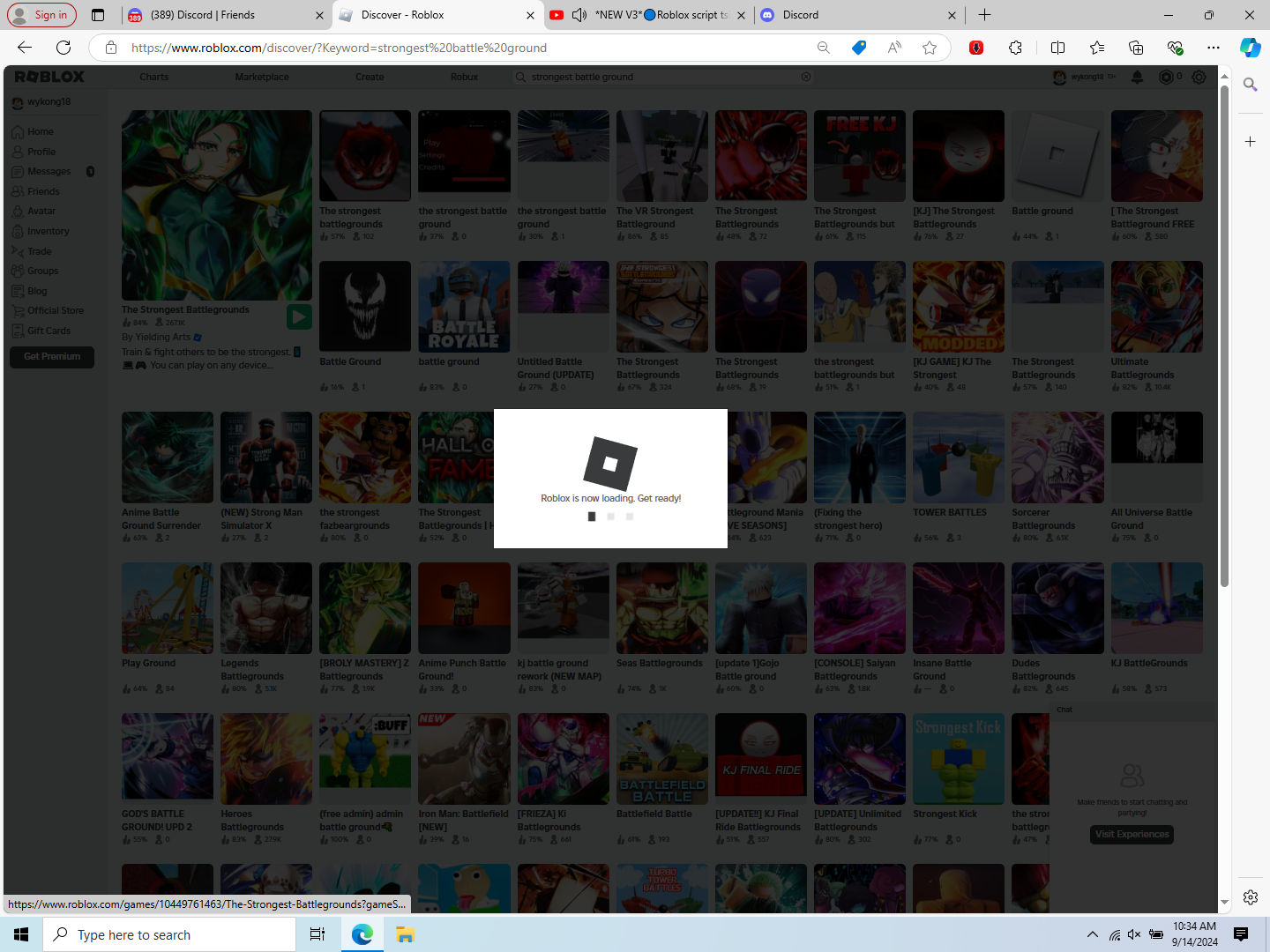Viewport: 1270px width, 952px height.
Task: Open browser collections icon
Action: tap(1136, 48)
